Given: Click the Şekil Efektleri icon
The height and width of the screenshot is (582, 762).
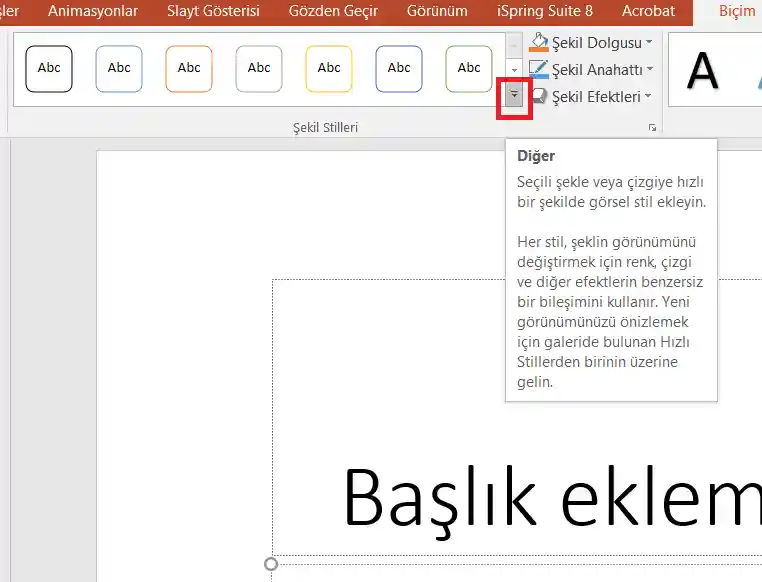Looking at the screenshot, I should click(x=538, y=96).
